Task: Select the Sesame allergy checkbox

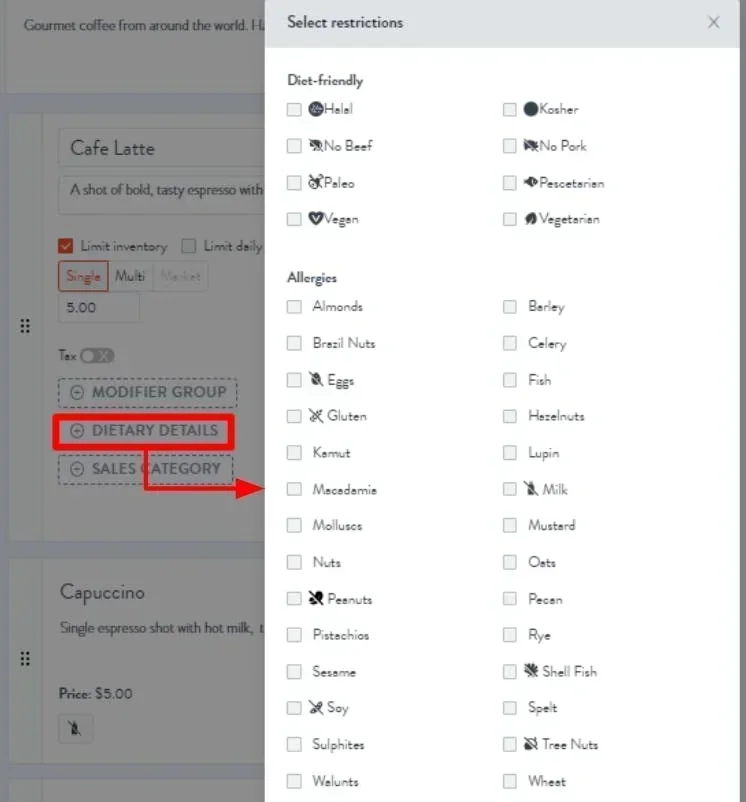Action: [294, 671]
